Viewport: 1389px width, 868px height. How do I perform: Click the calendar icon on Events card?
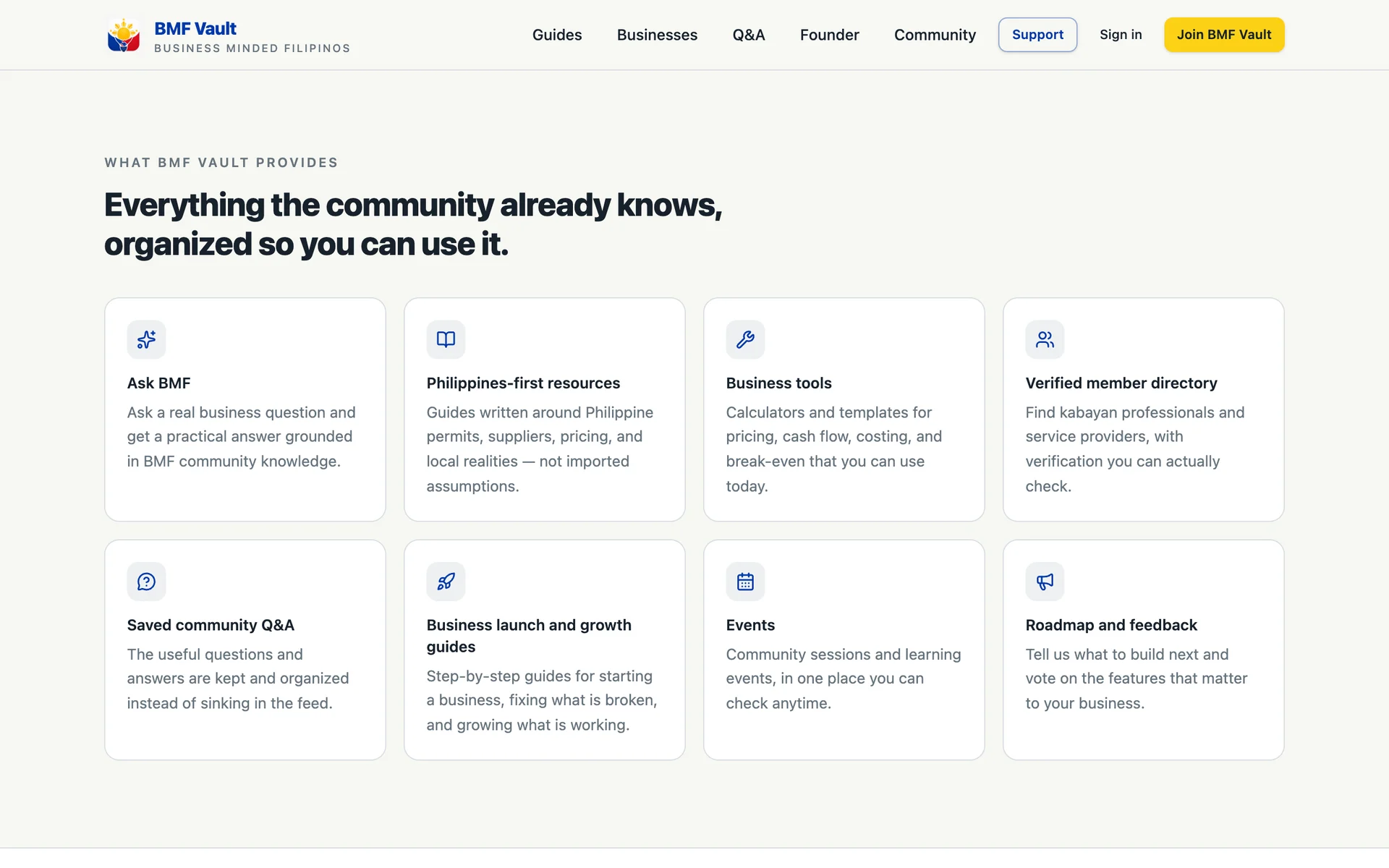point(745,582)
